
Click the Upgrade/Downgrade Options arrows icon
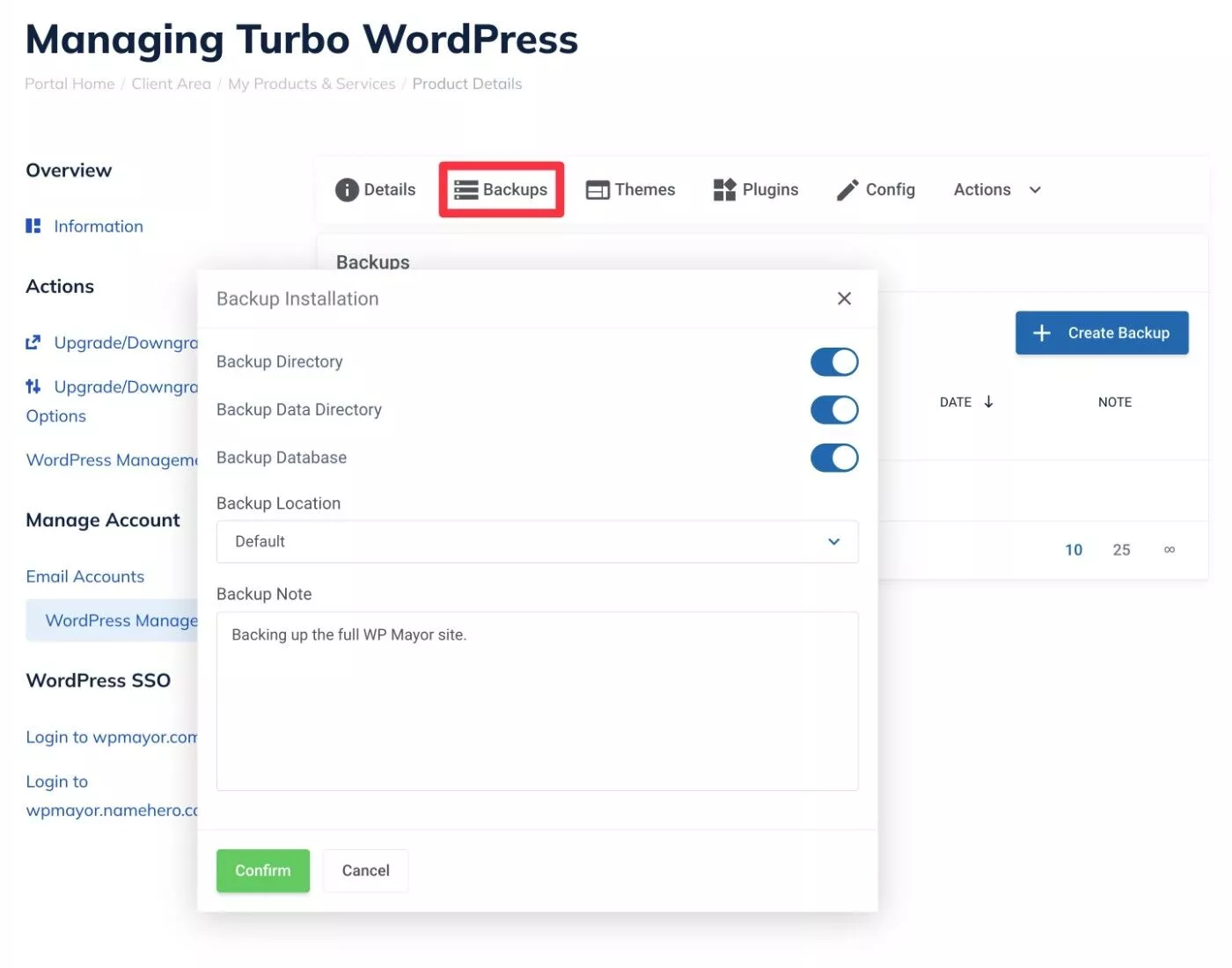pos(33,386)
